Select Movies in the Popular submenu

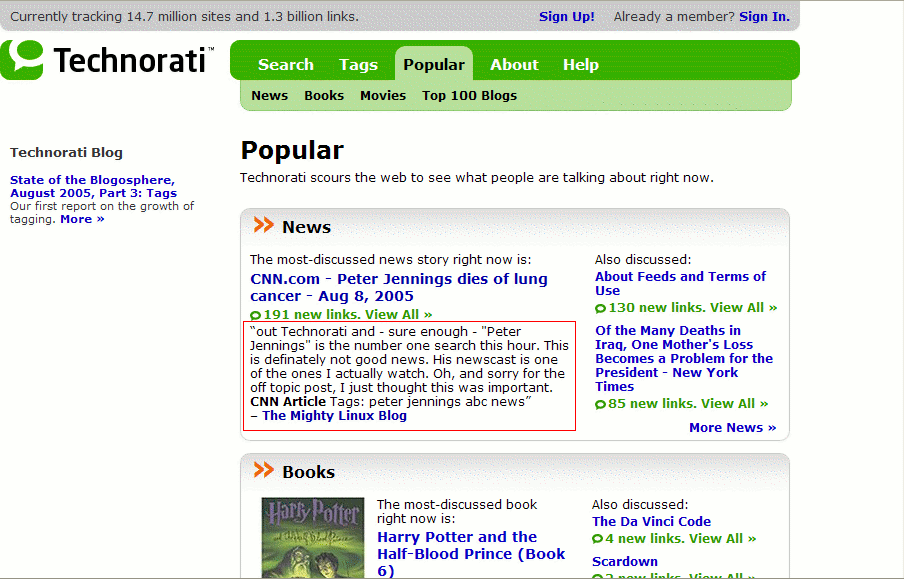coord(383,96)
